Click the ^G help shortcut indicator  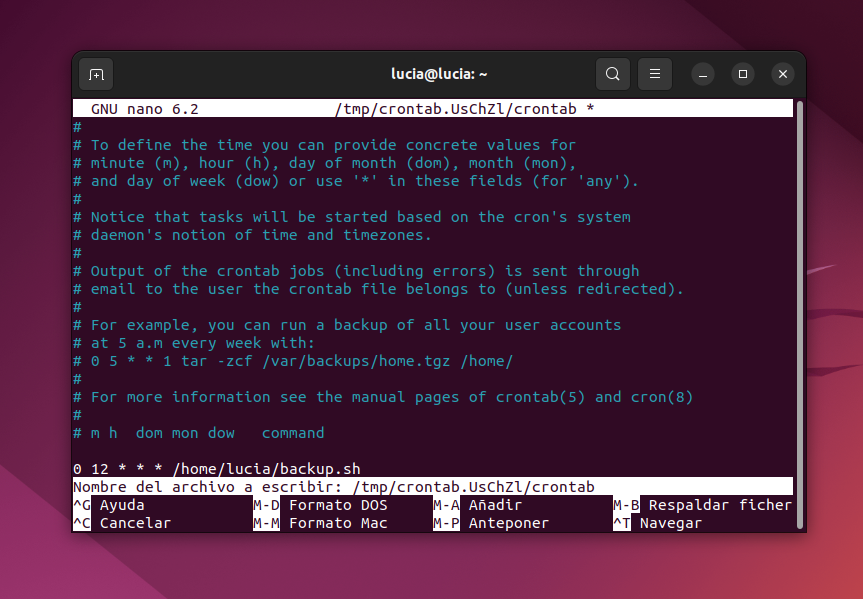click(81, 505)
